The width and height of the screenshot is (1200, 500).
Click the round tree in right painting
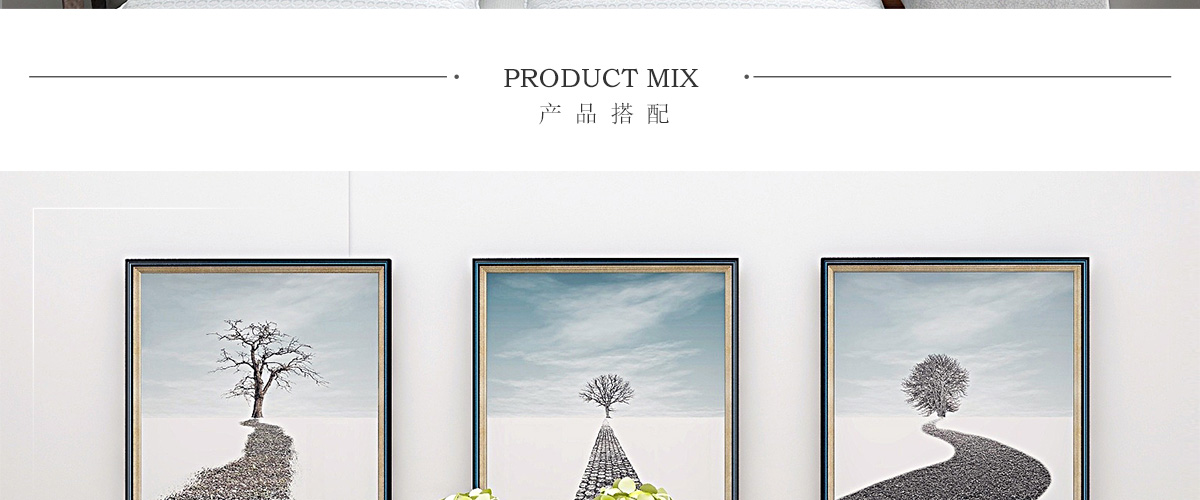pos(936,385)
